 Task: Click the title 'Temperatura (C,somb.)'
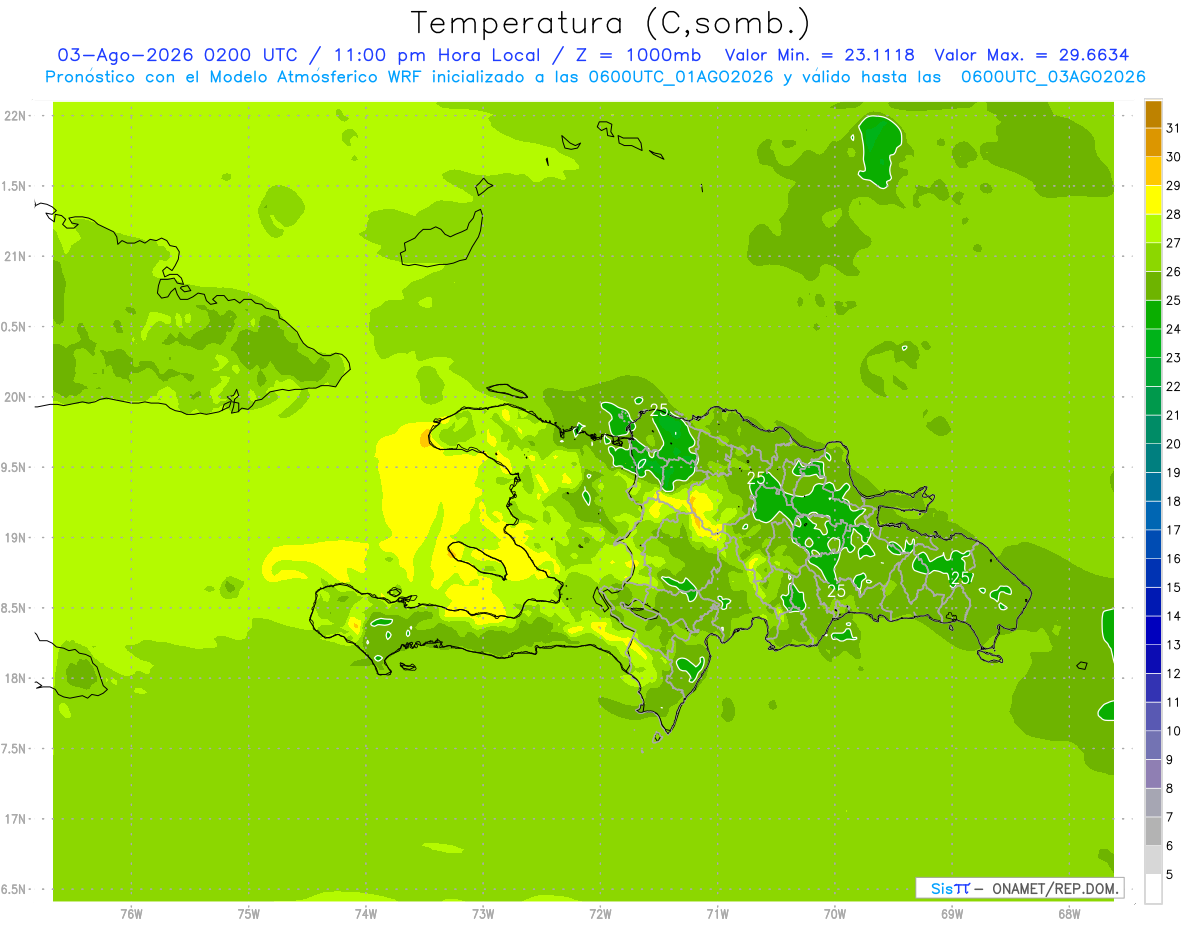(x=611, y=23)
